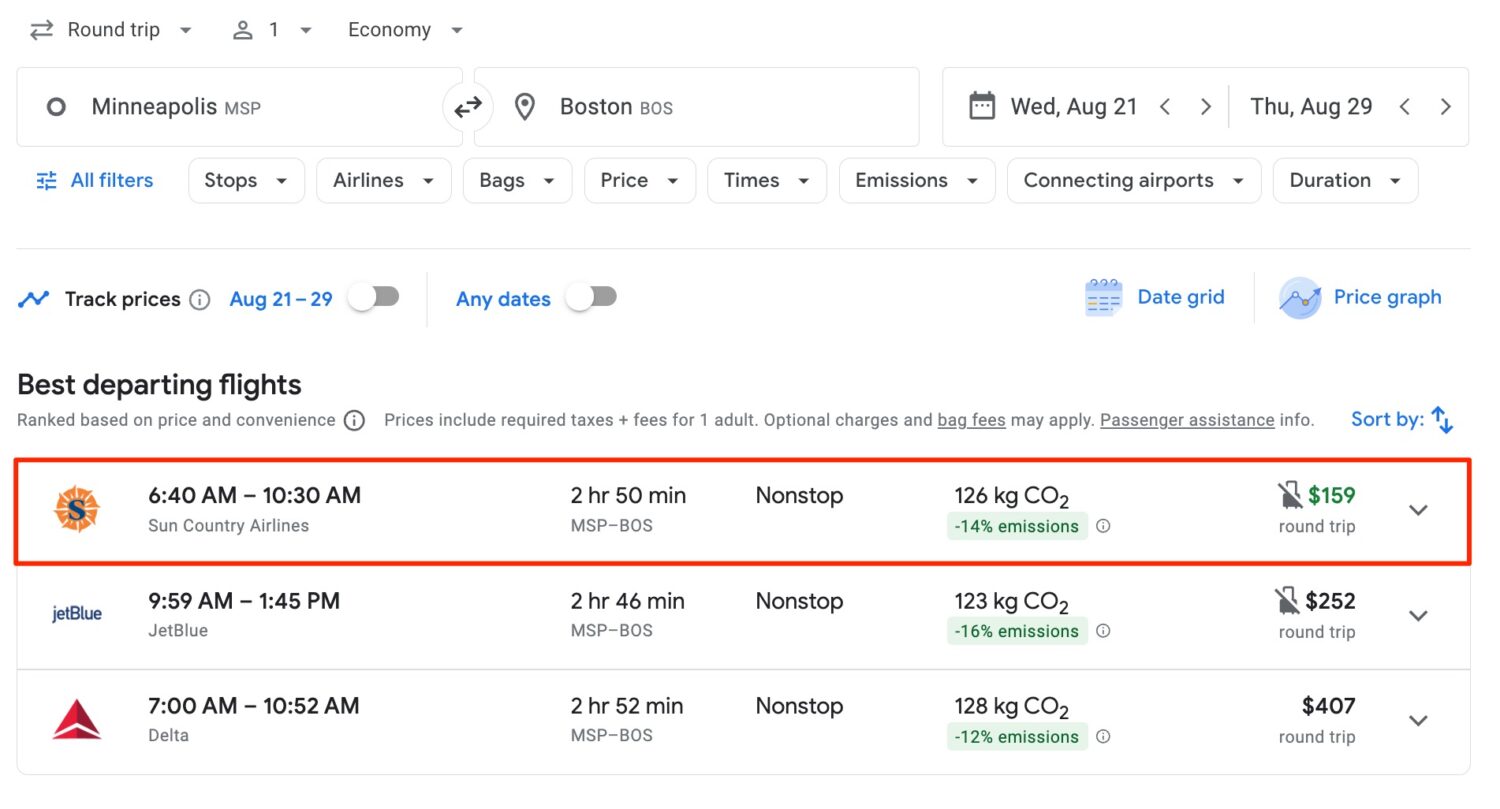Open the bag fees link
The image size is (1500, 809).
pos(971,420)
